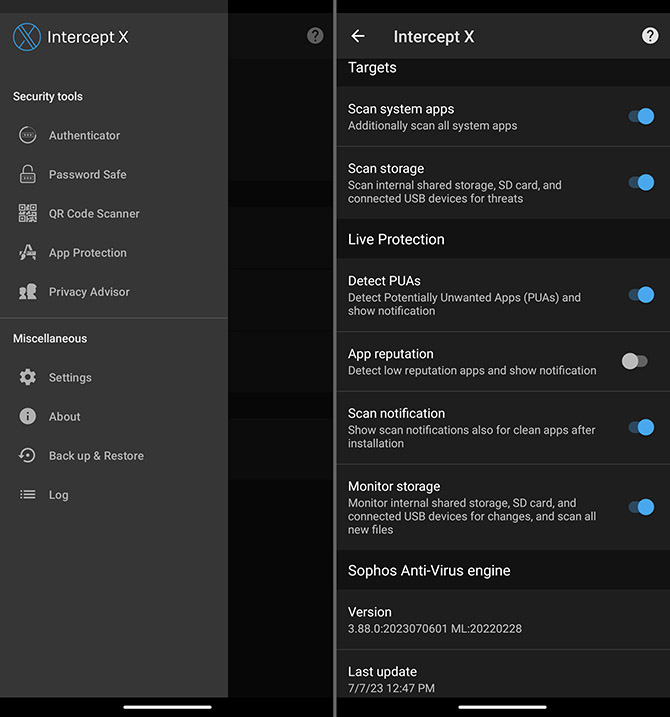
Task: Tap the QR Code Scanner icon
Action: tap(27, 214)
